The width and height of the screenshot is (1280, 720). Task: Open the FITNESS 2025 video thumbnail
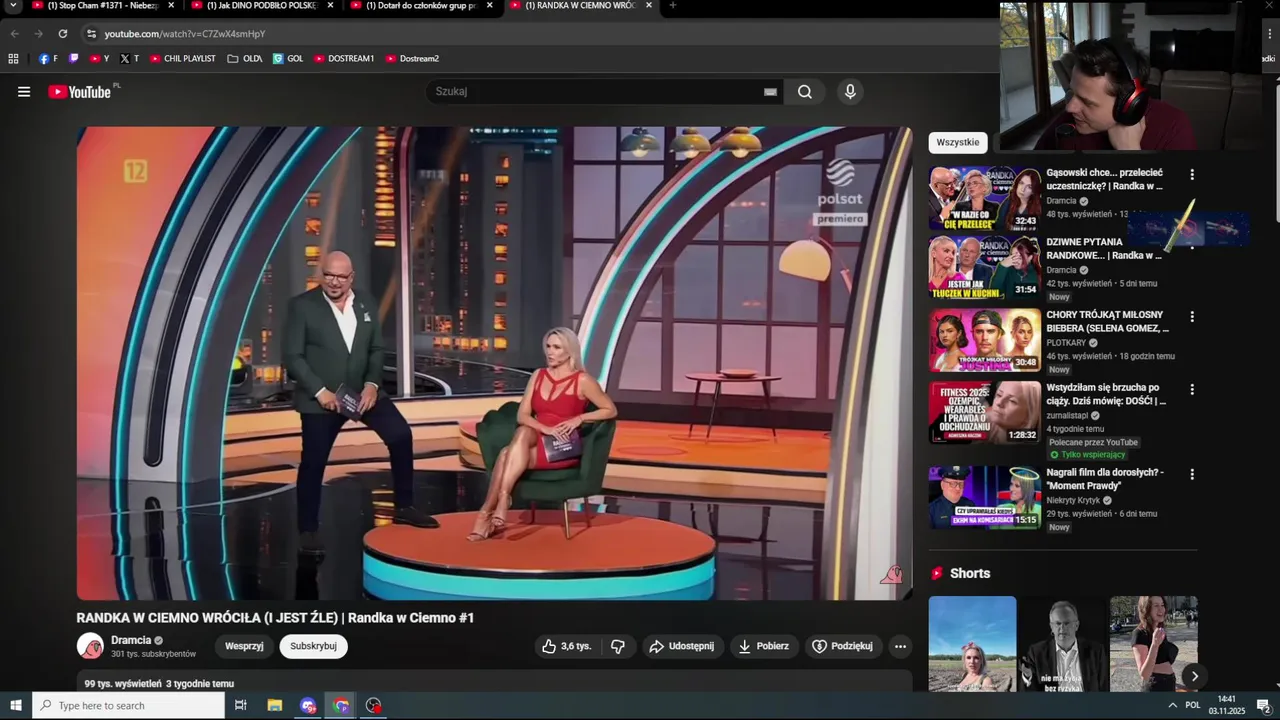[985, 412]
